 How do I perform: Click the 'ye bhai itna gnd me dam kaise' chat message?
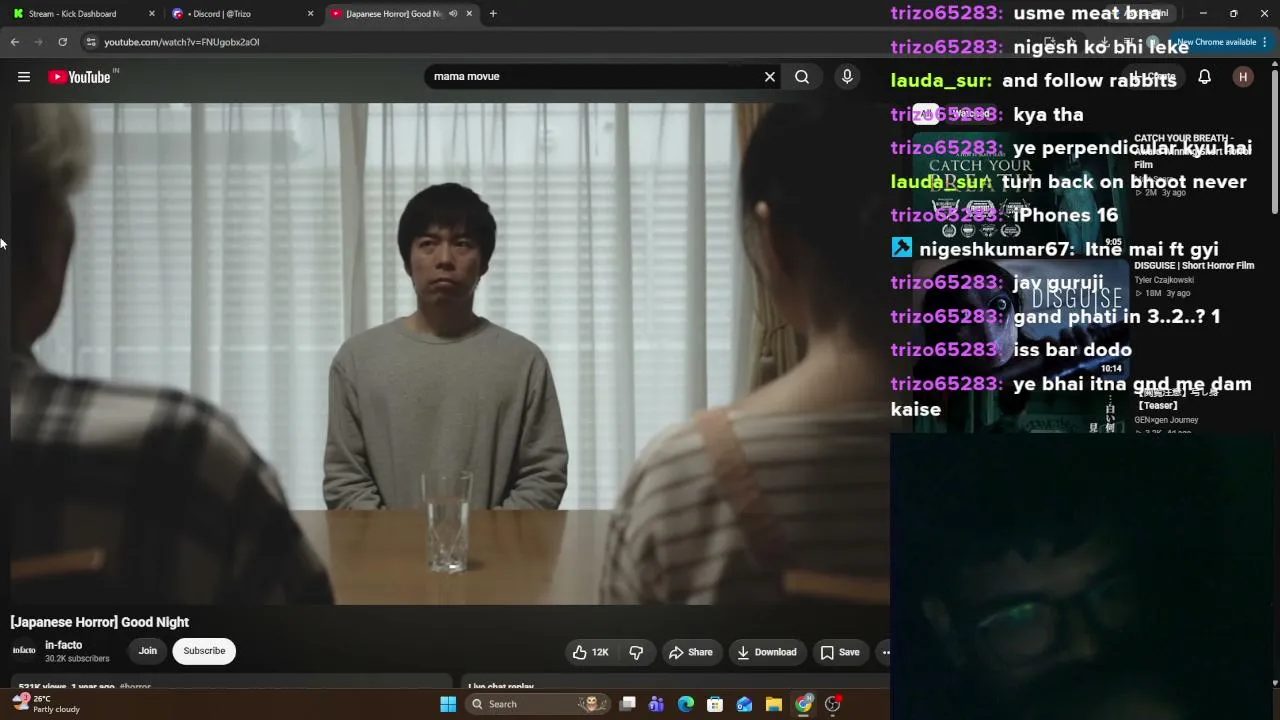point(1071,397)
